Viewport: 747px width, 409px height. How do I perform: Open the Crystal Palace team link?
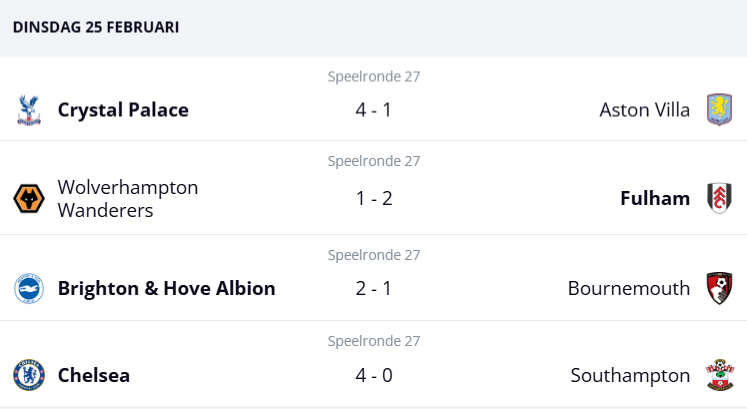coord(123,110)
